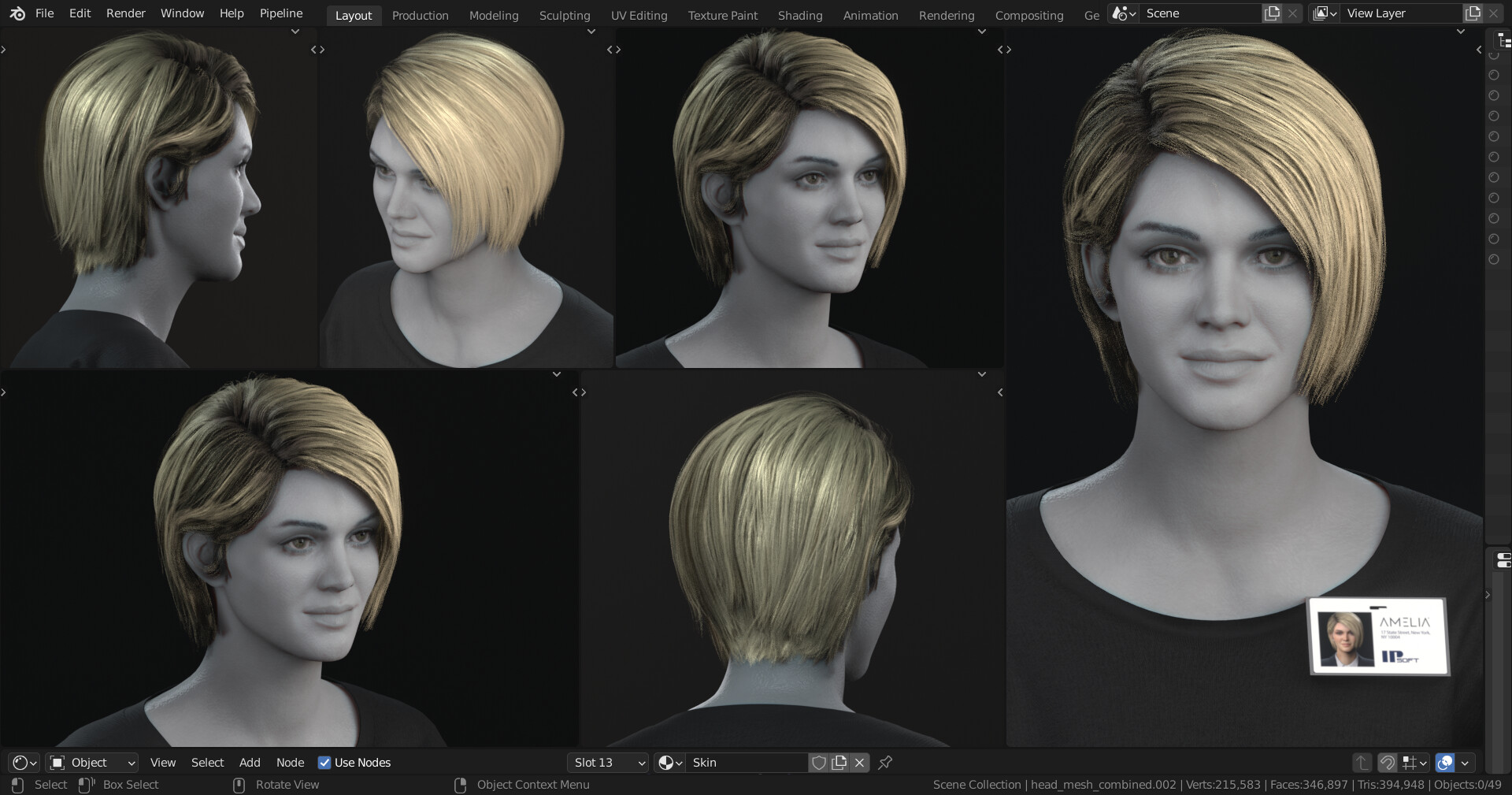This screenshot has width=1512, height=795.
Task: Select the Layout workspace tab
Action: (354, 15)
